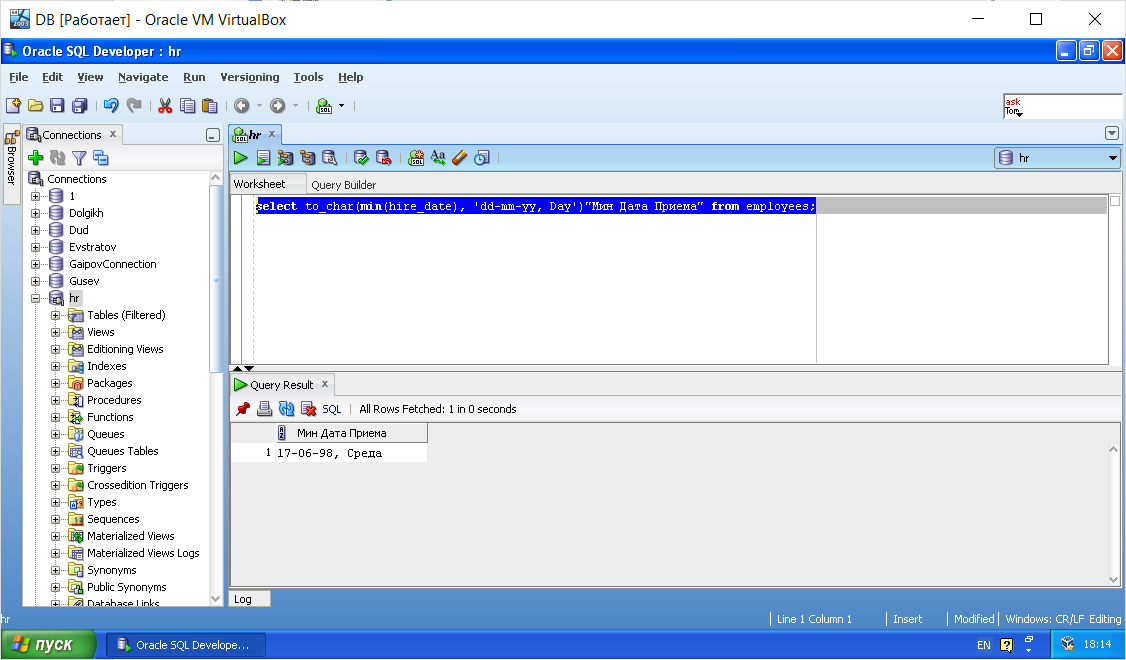Viewport: 1126px width, 660px height.
Task: Open the Navigate menu
Action: (x=143, y=77)
